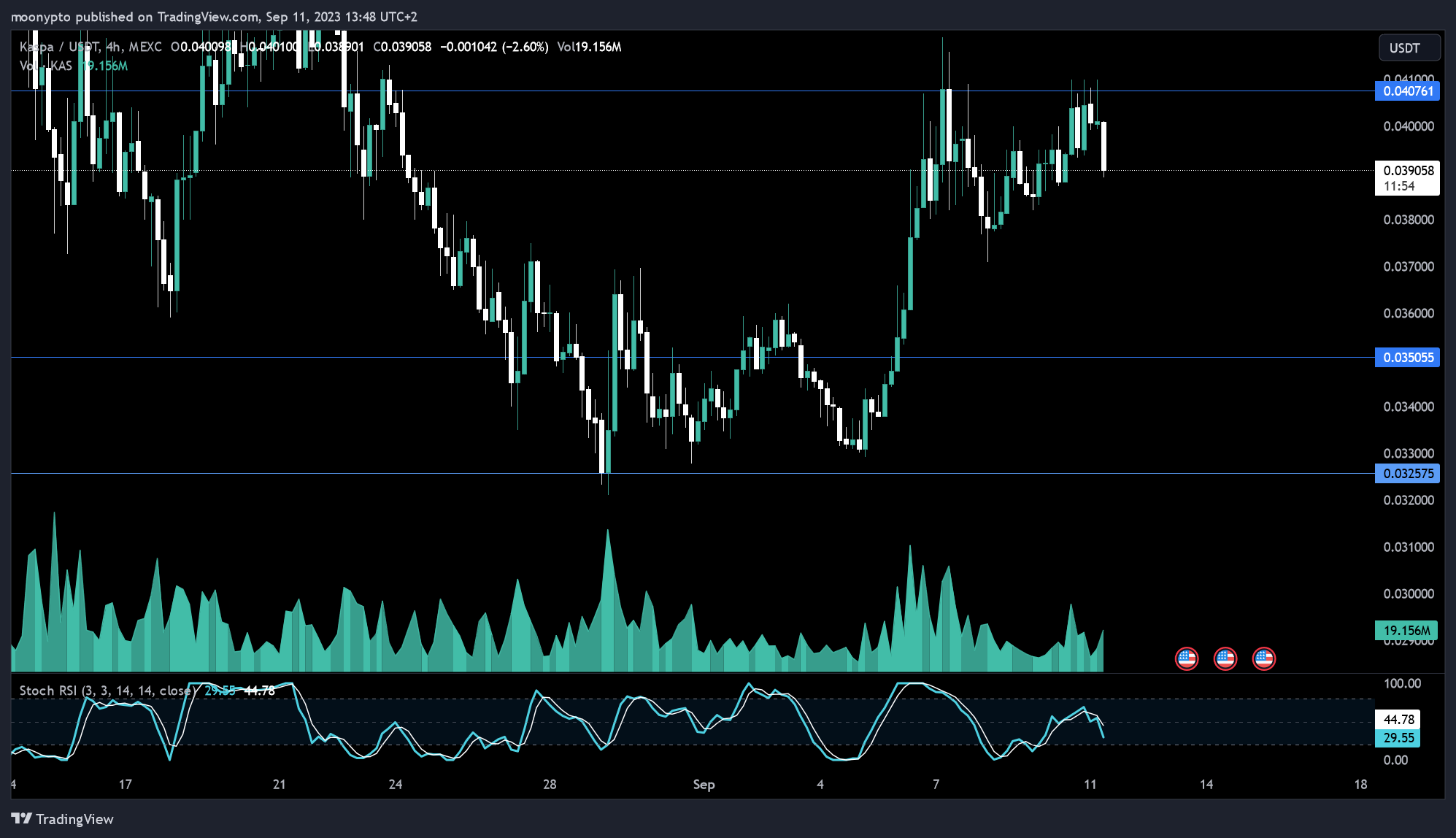The image size is (1456, 838).
Task: Open the USDT currency selector
Action: (1409, 48)
